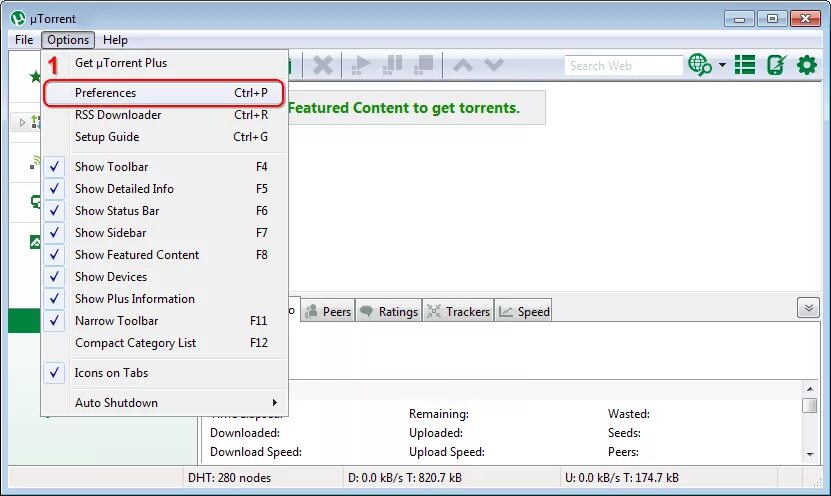The height and width of the screenshot is (496, 831).
Task: Click the µTorrent logo in title bar
Action: (x=18, y=19)
